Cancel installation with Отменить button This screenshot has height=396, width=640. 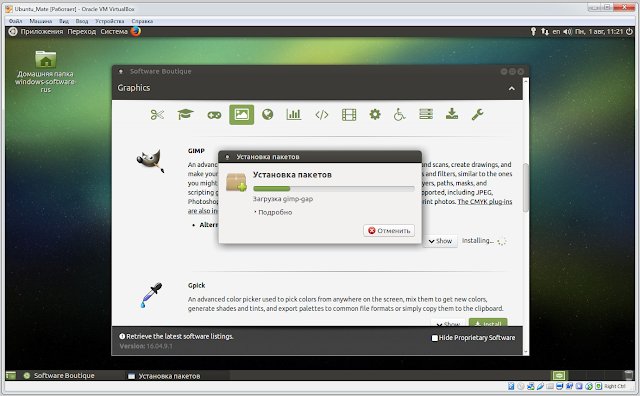click(x=389, y=231)
